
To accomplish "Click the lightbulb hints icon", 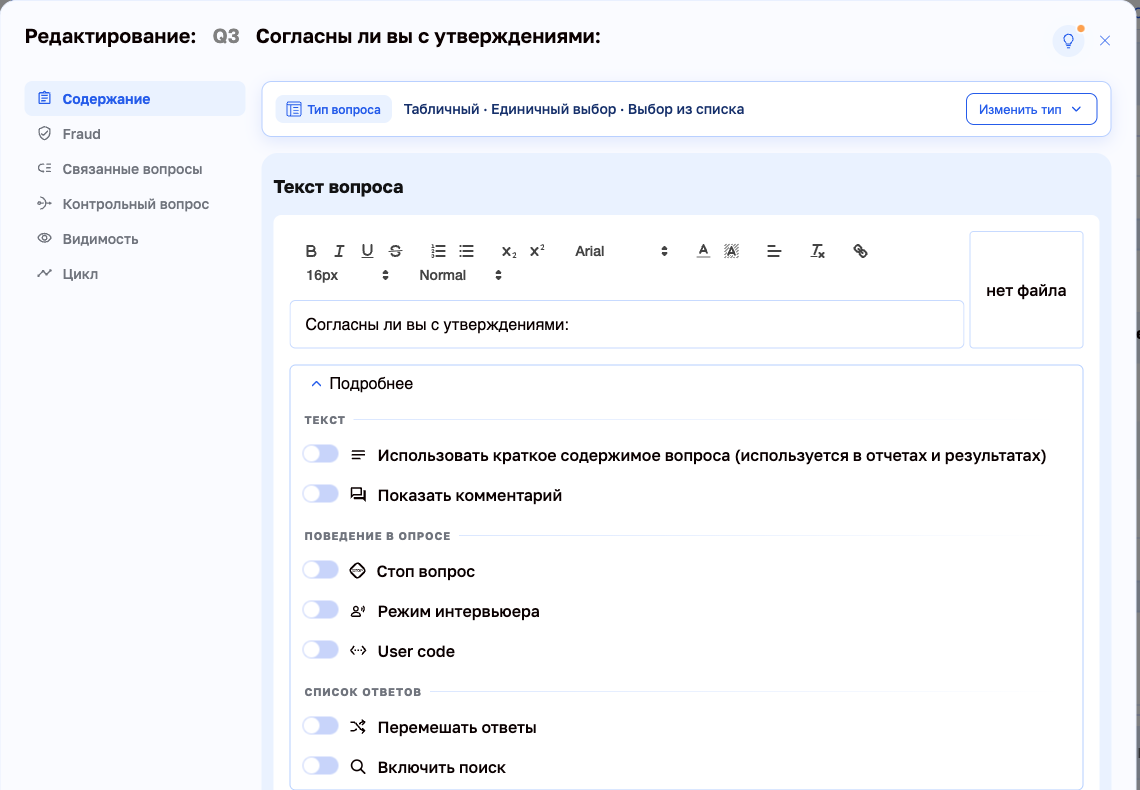I will tap(1068, 41).
